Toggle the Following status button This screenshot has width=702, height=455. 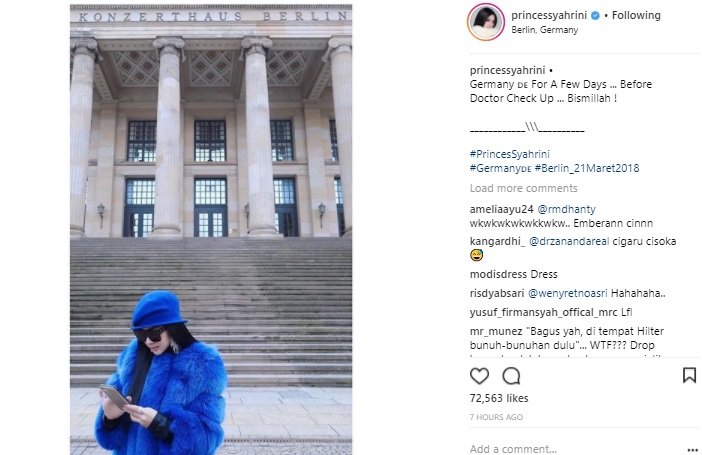coord(636,15)
